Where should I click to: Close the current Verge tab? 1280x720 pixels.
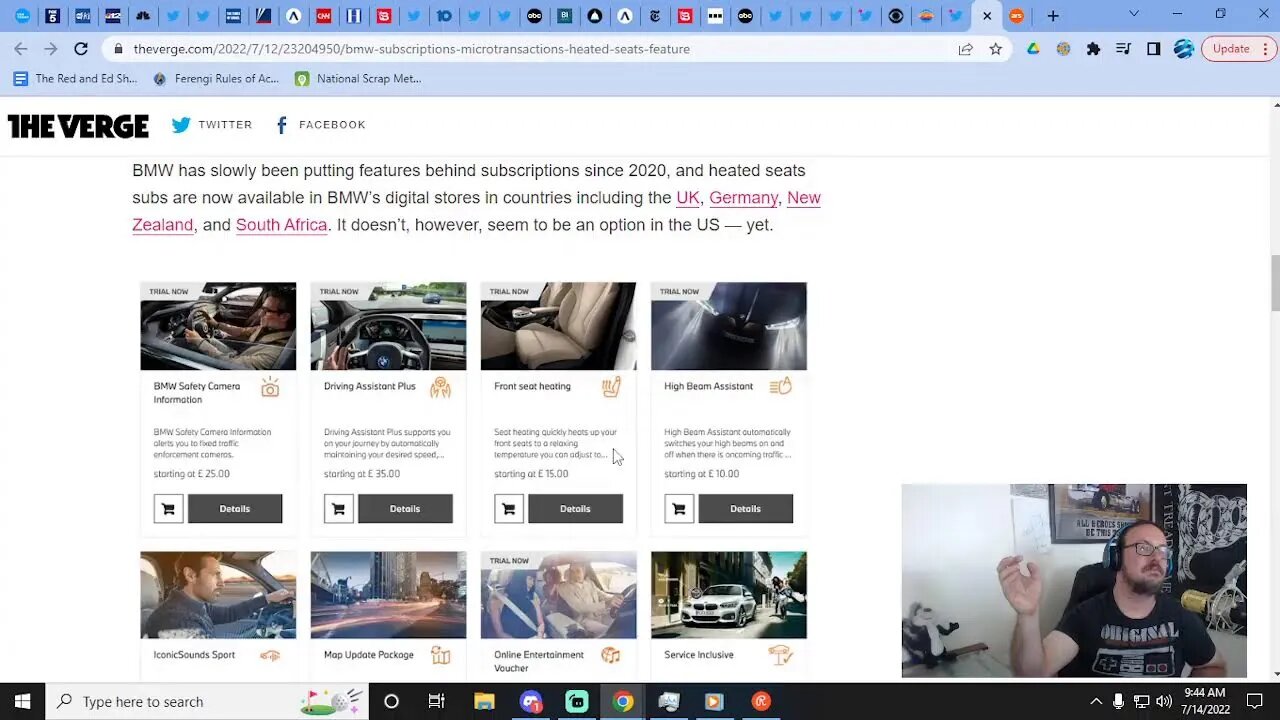[x=987, y=16]
